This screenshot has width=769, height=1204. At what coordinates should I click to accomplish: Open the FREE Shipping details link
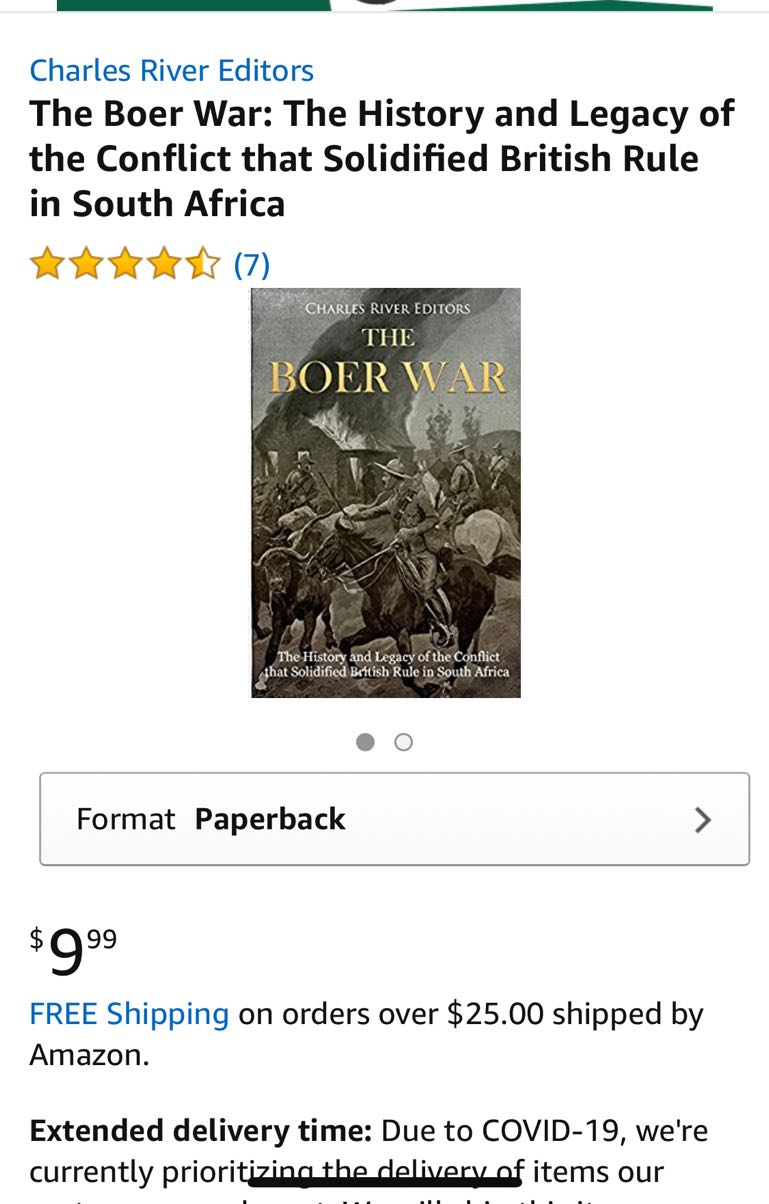129,1014
